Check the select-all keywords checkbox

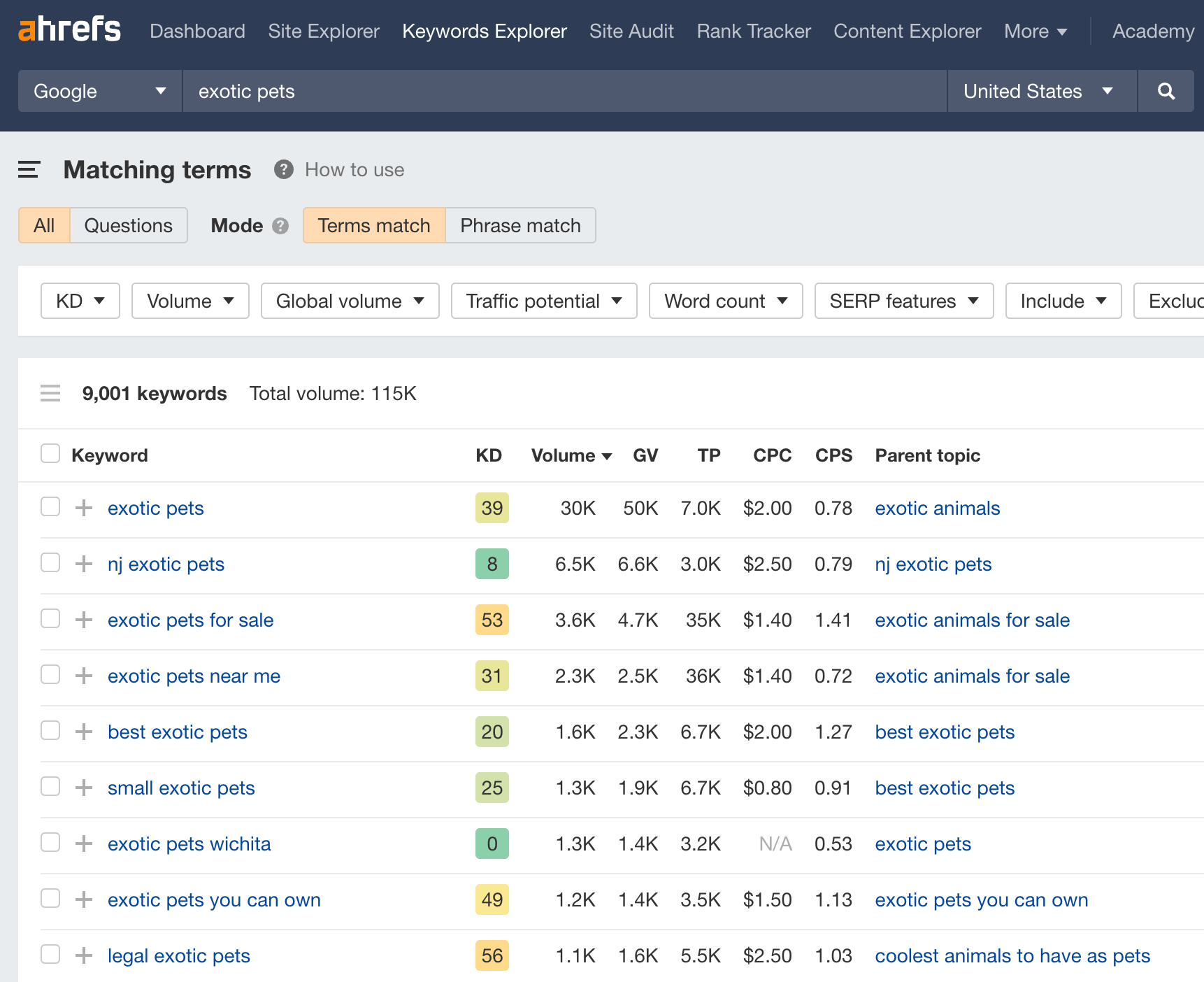[x=50, y=453]
